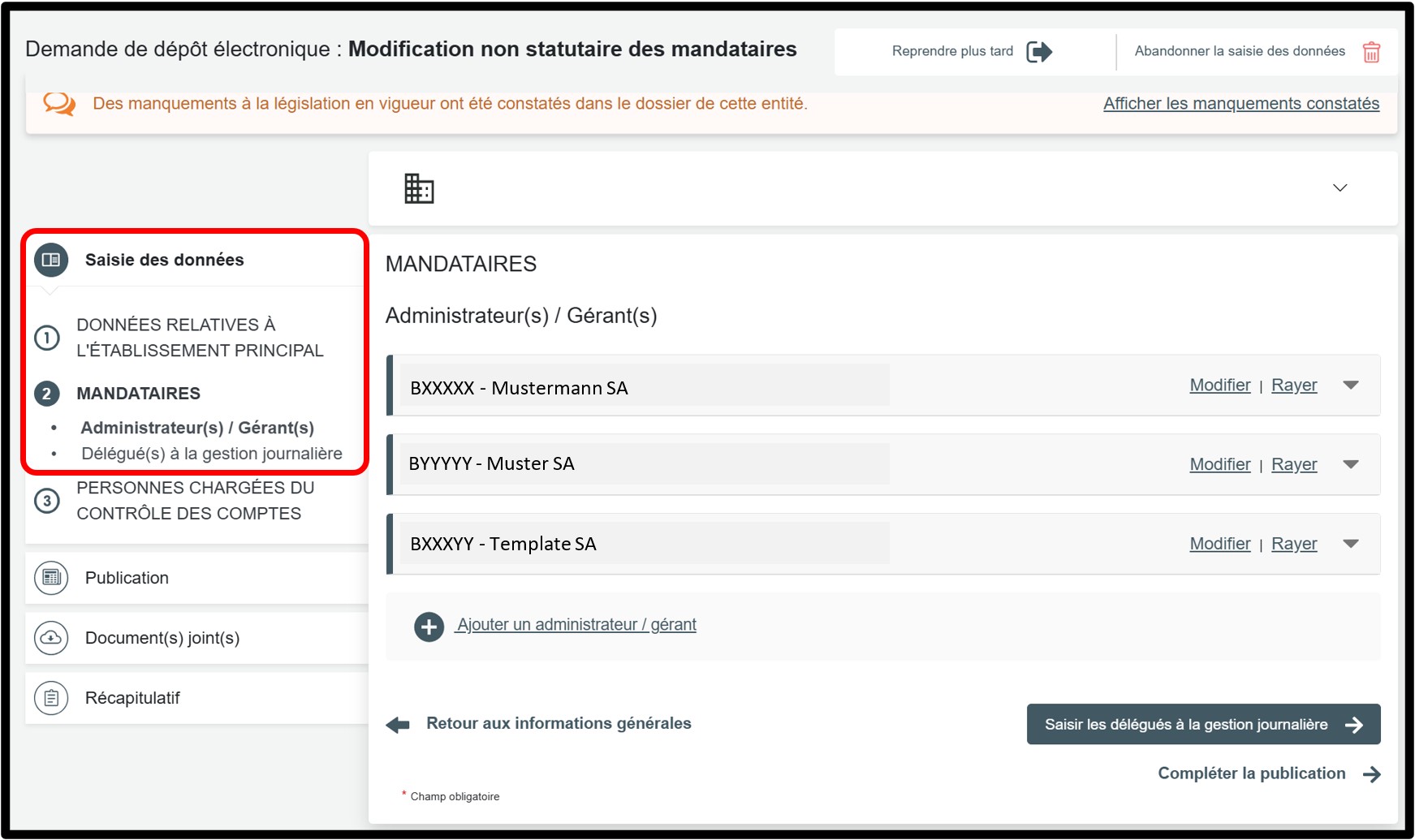Click the cloud upload icon for Document(s) joint(s)

(51, 638)
